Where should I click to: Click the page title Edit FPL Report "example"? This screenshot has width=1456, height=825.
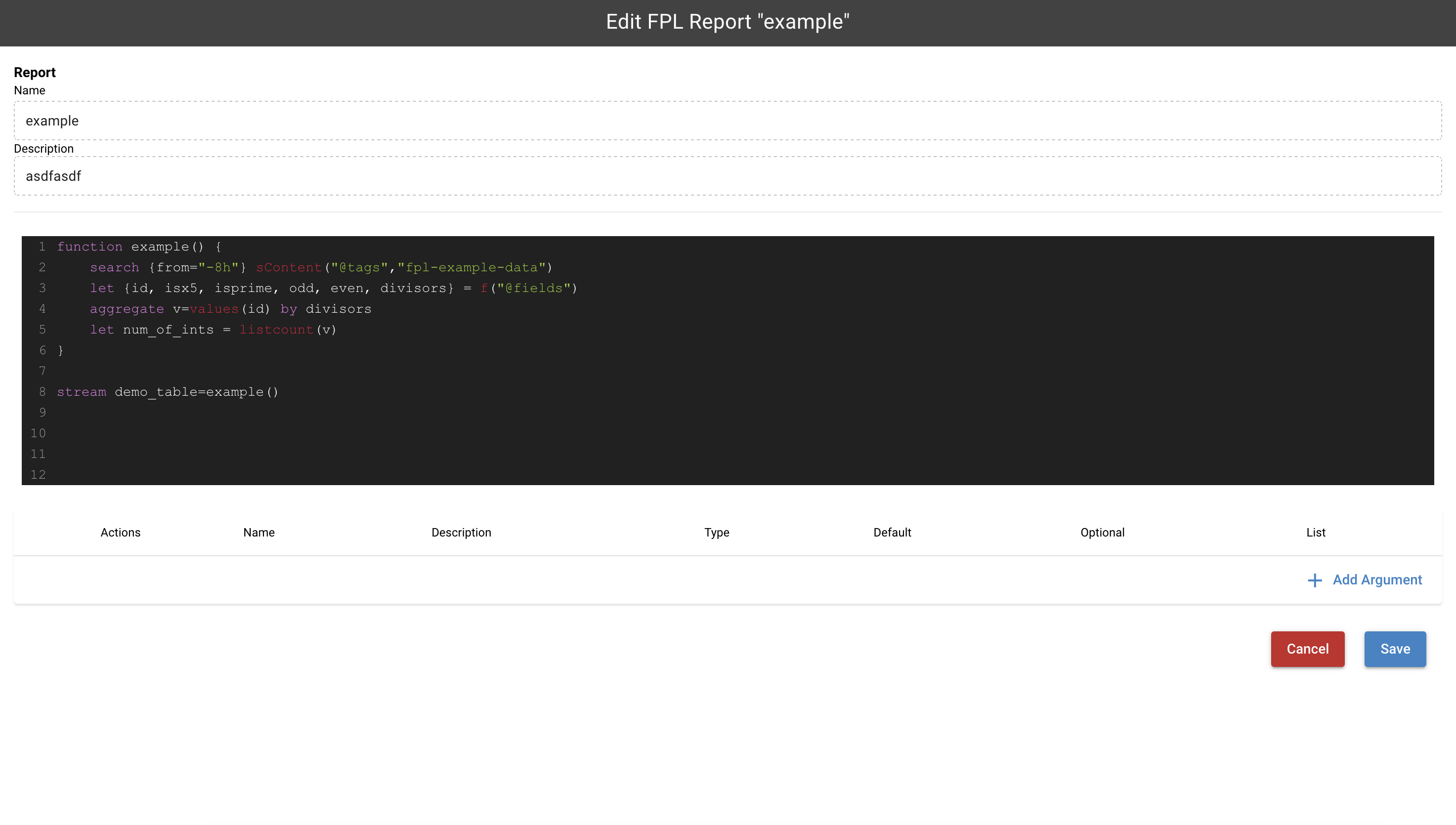coord(728,22)
